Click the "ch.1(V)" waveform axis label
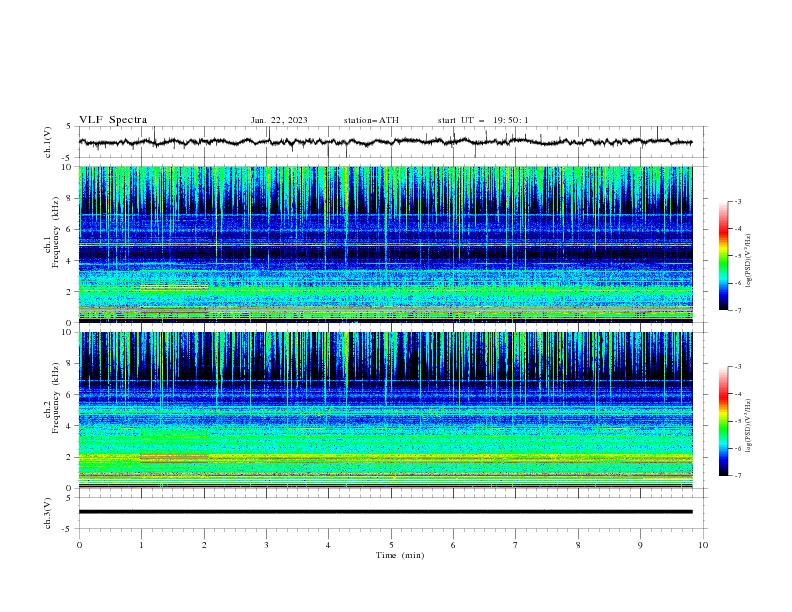 48,142
